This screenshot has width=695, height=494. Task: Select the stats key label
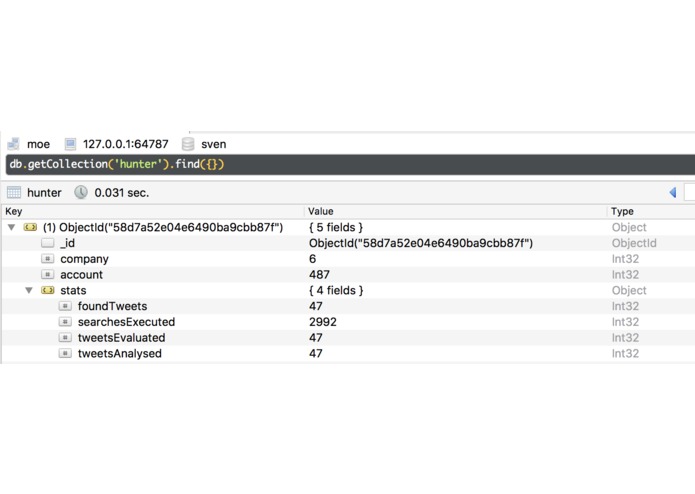click(x=73, y=291)
